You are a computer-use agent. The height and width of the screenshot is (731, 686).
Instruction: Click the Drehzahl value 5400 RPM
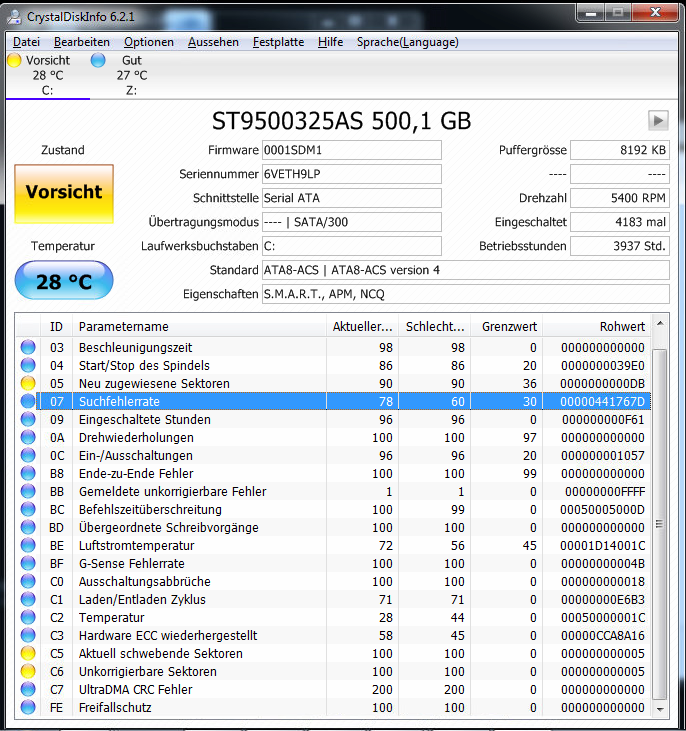click(x=620, y=198)
